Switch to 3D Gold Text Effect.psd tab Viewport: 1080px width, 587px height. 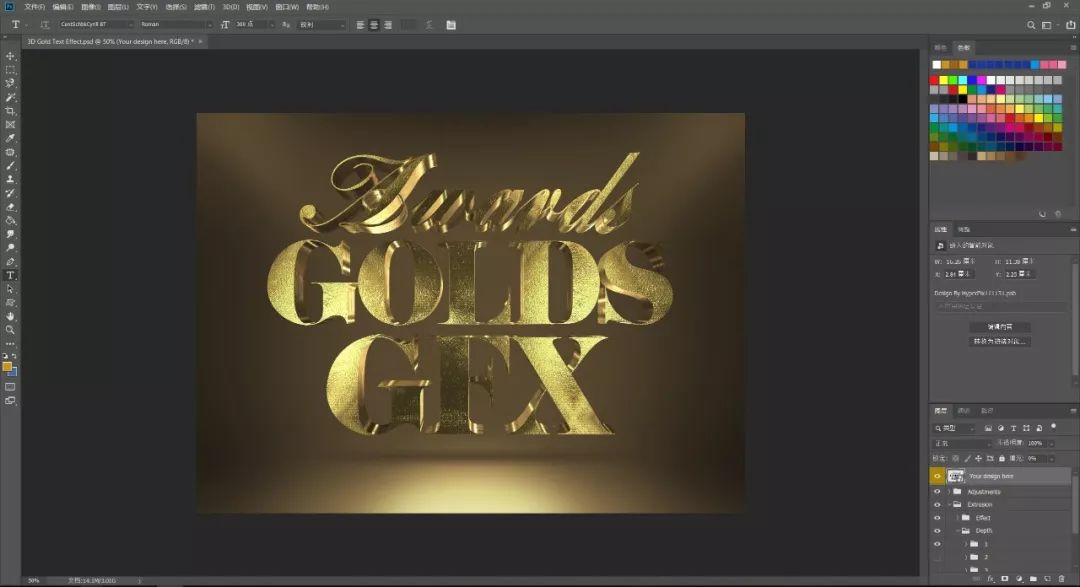point(110,42)
